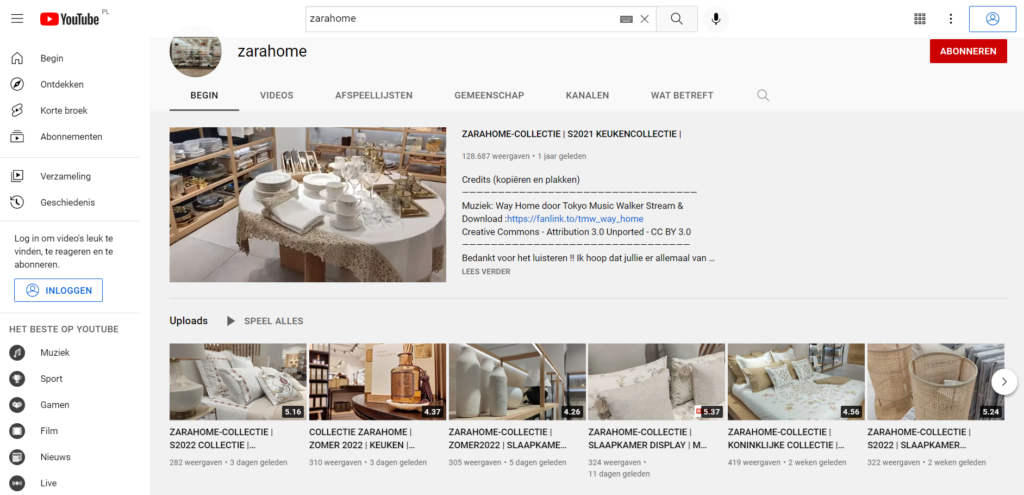1024x495 pixels.
Task: Clear the search text with X
Action: (x=645, y=19)
